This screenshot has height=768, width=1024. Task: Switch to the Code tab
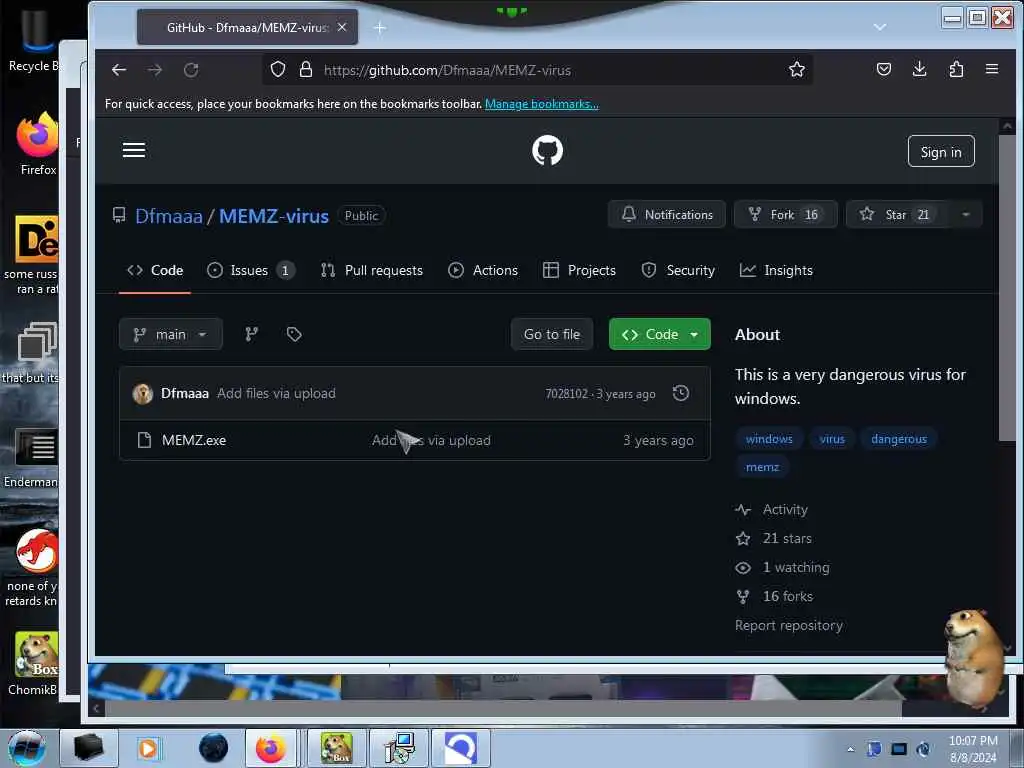[155, 270]
